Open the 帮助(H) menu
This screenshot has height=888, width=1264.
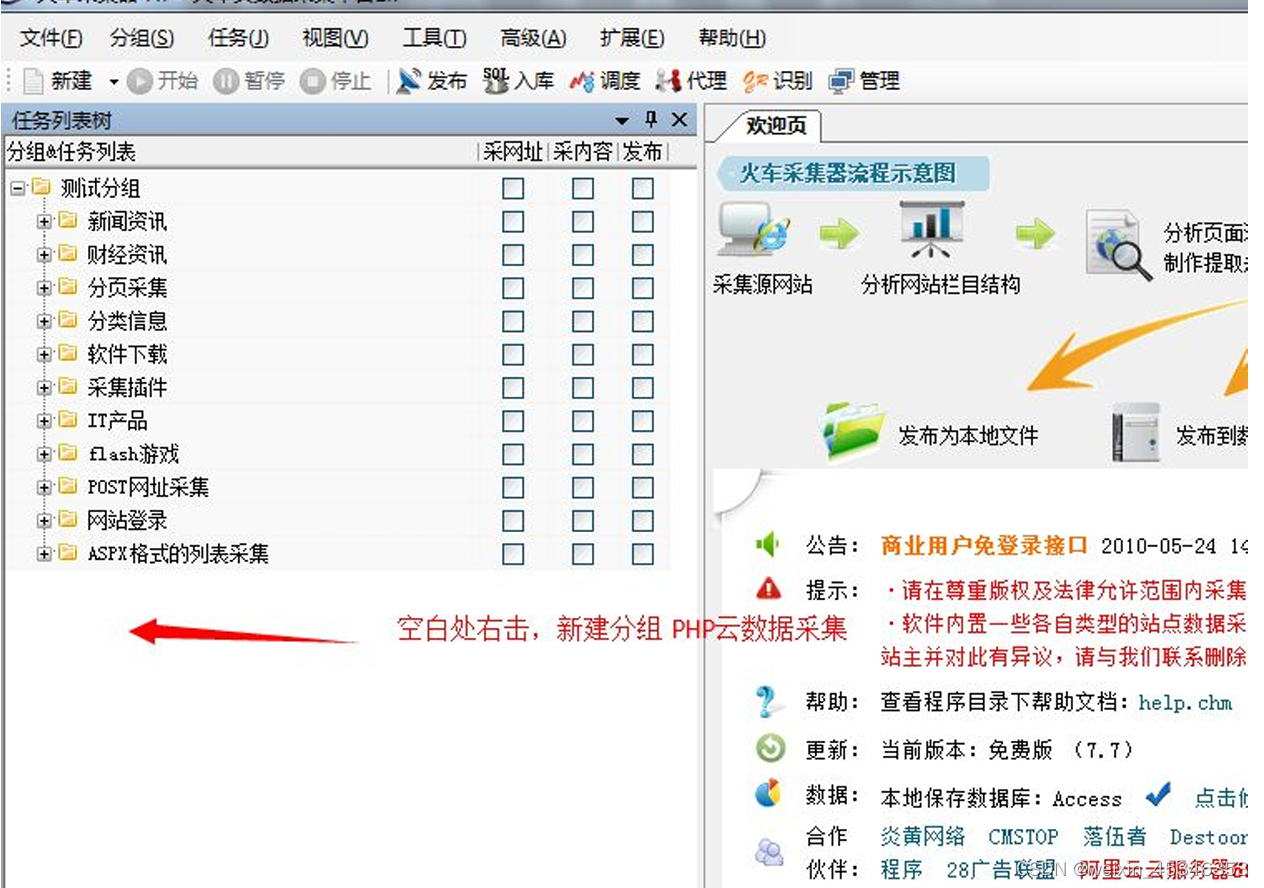coord(732,38)
